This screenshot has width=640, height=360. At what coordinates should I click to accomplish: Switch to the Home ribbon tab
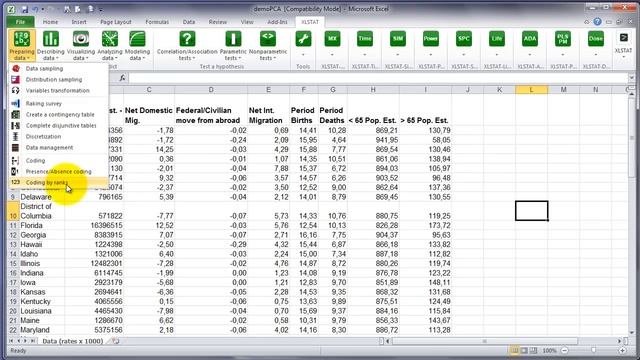click(x=50, y=22)
